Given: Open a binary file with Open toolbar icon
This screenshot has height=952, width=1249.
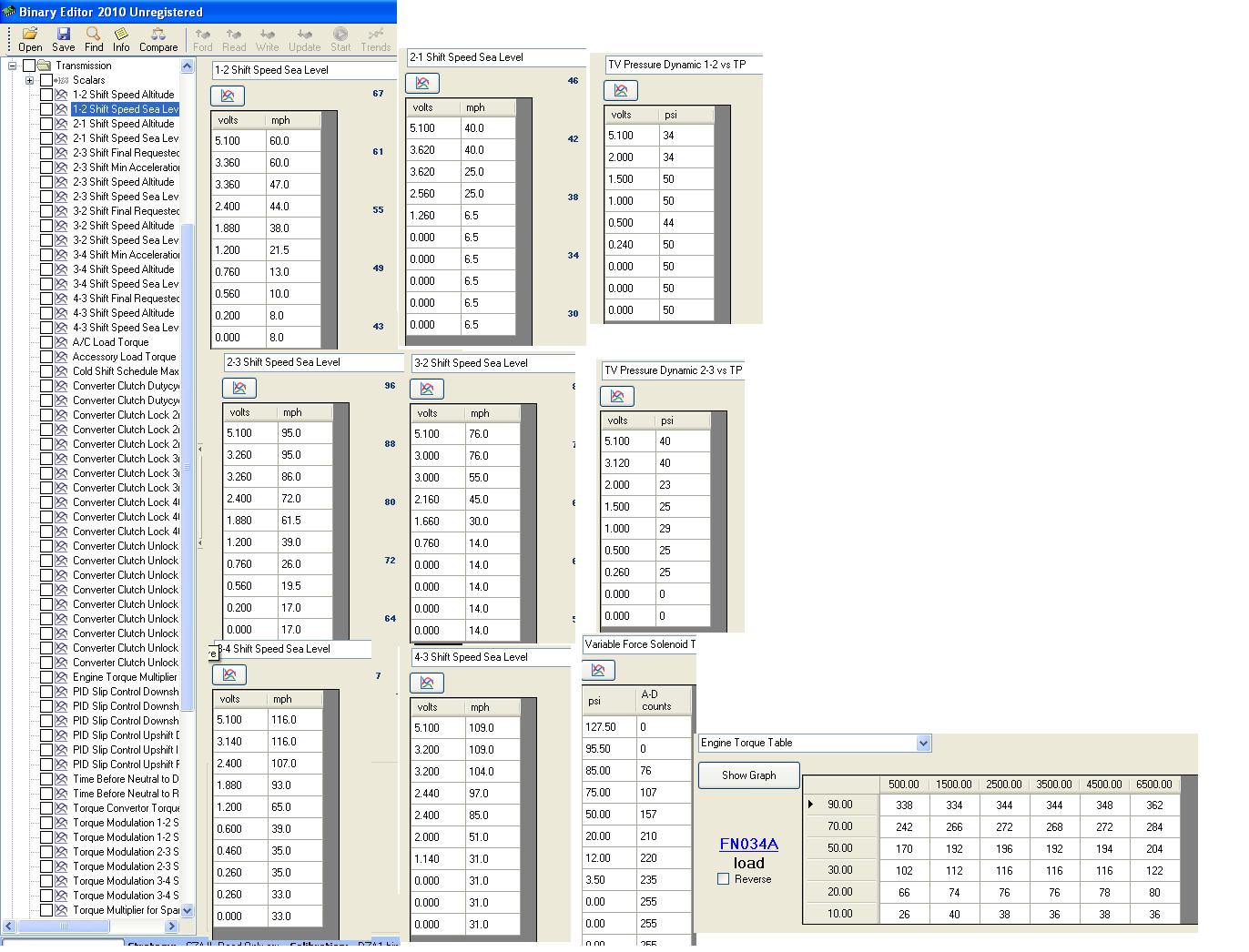Looking at the screenshot, I should click(30, 39).
